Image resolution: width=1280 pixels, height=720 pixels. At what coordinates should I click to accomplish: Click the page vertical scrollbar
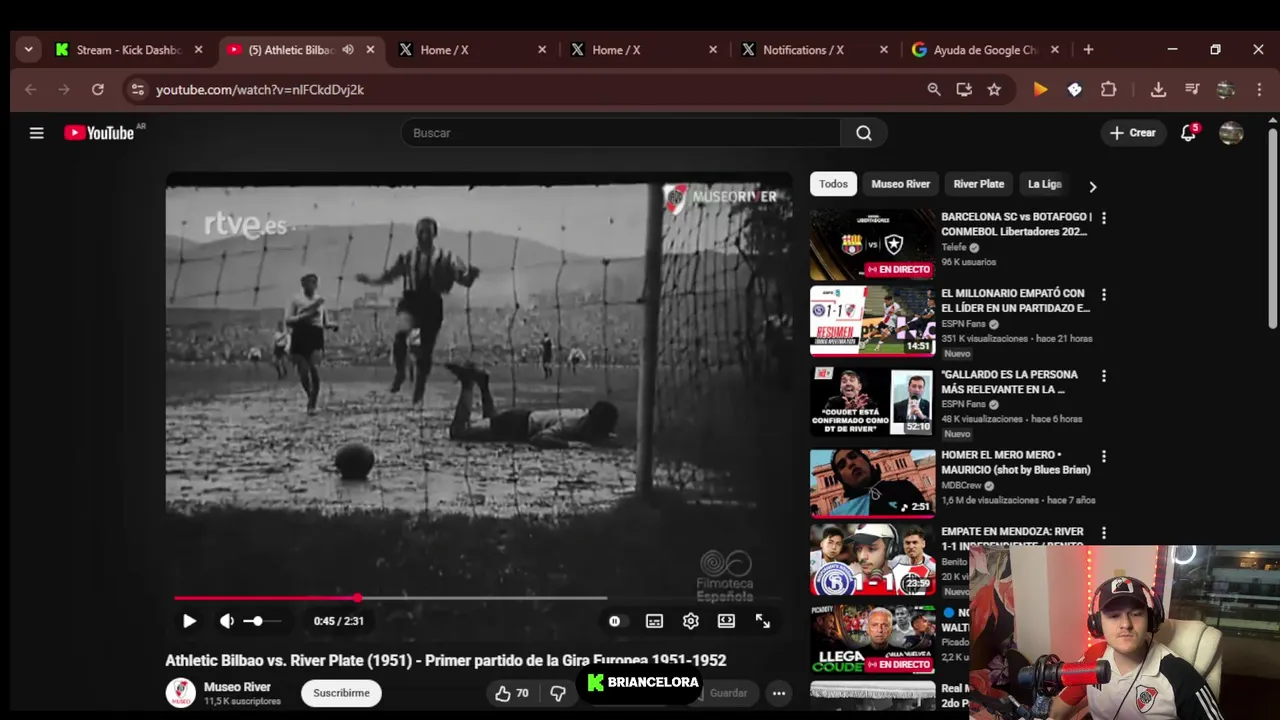click(1273, 230)
